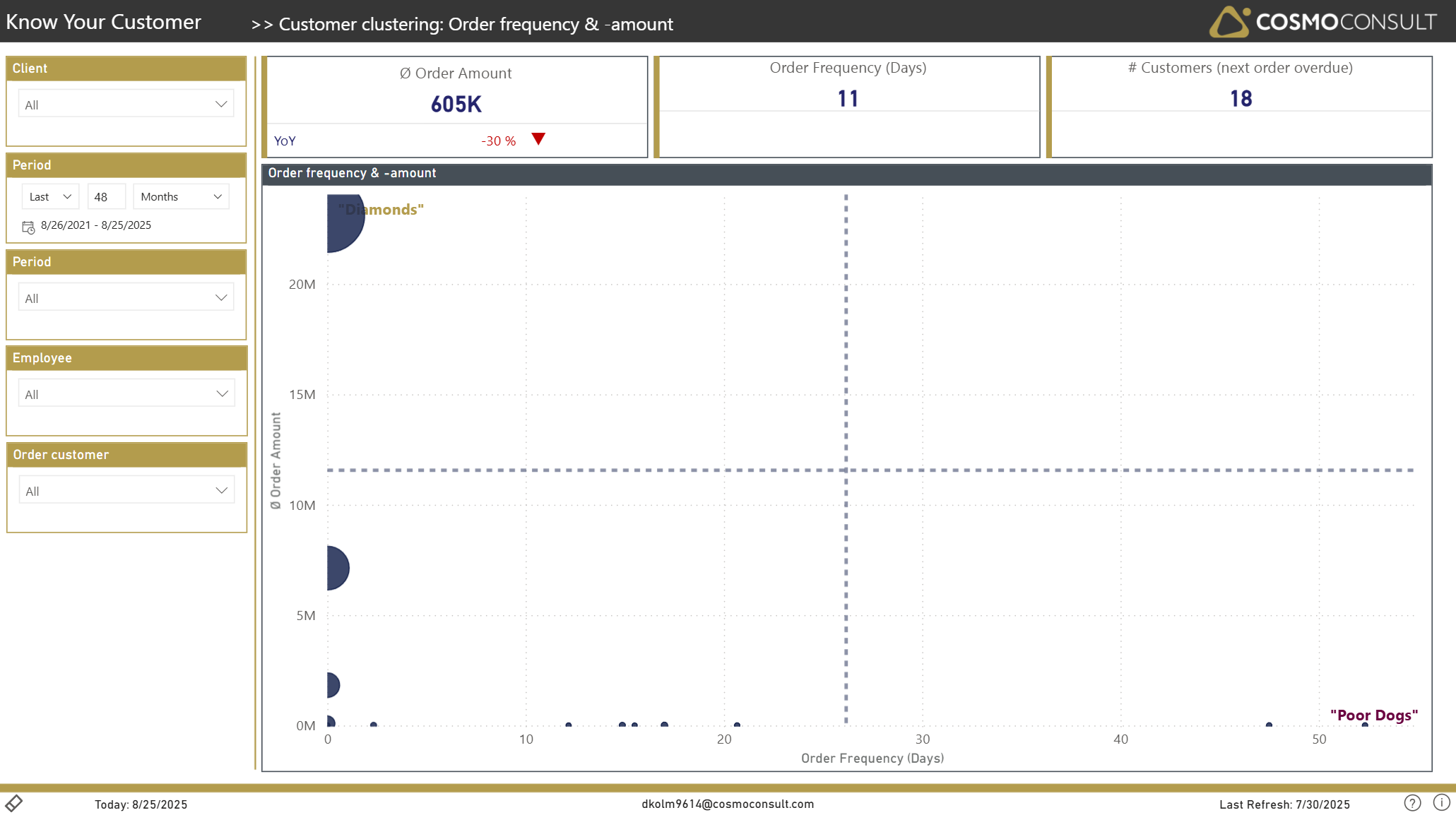Image resolution: width=1456 pixels, height=815 pixels.
Task: Open the Order customer dropdown
Action: coord(126,491)
